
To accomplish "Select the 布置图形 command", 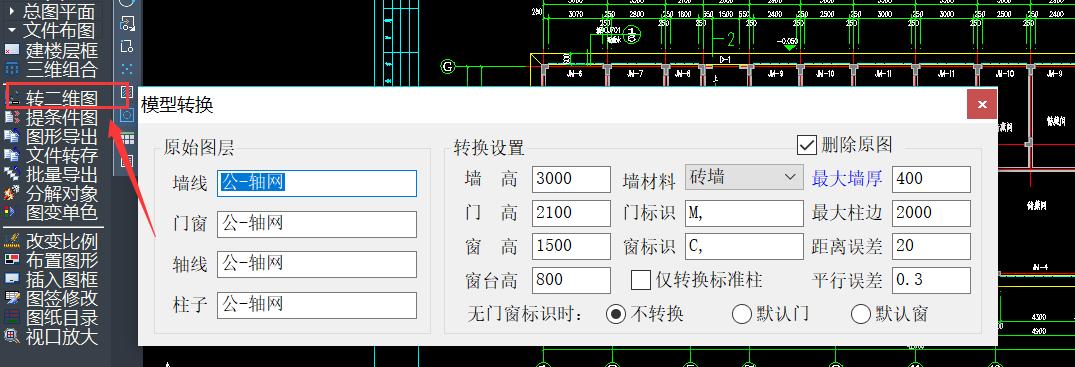I will tap(51, 261).
